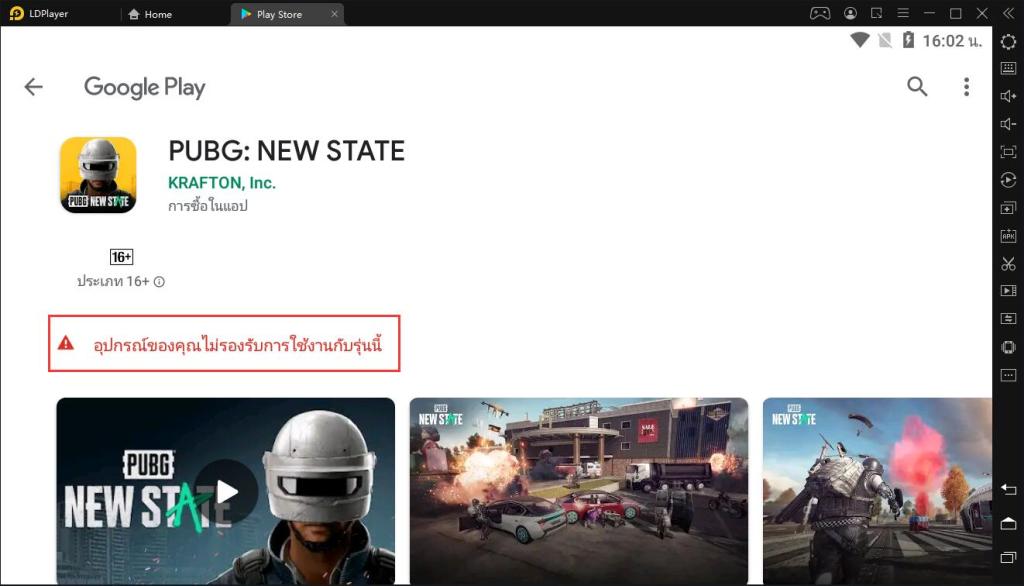The image size is (1024, 586).
Task: Close the Play Store tab
Action: coord(334,14)
